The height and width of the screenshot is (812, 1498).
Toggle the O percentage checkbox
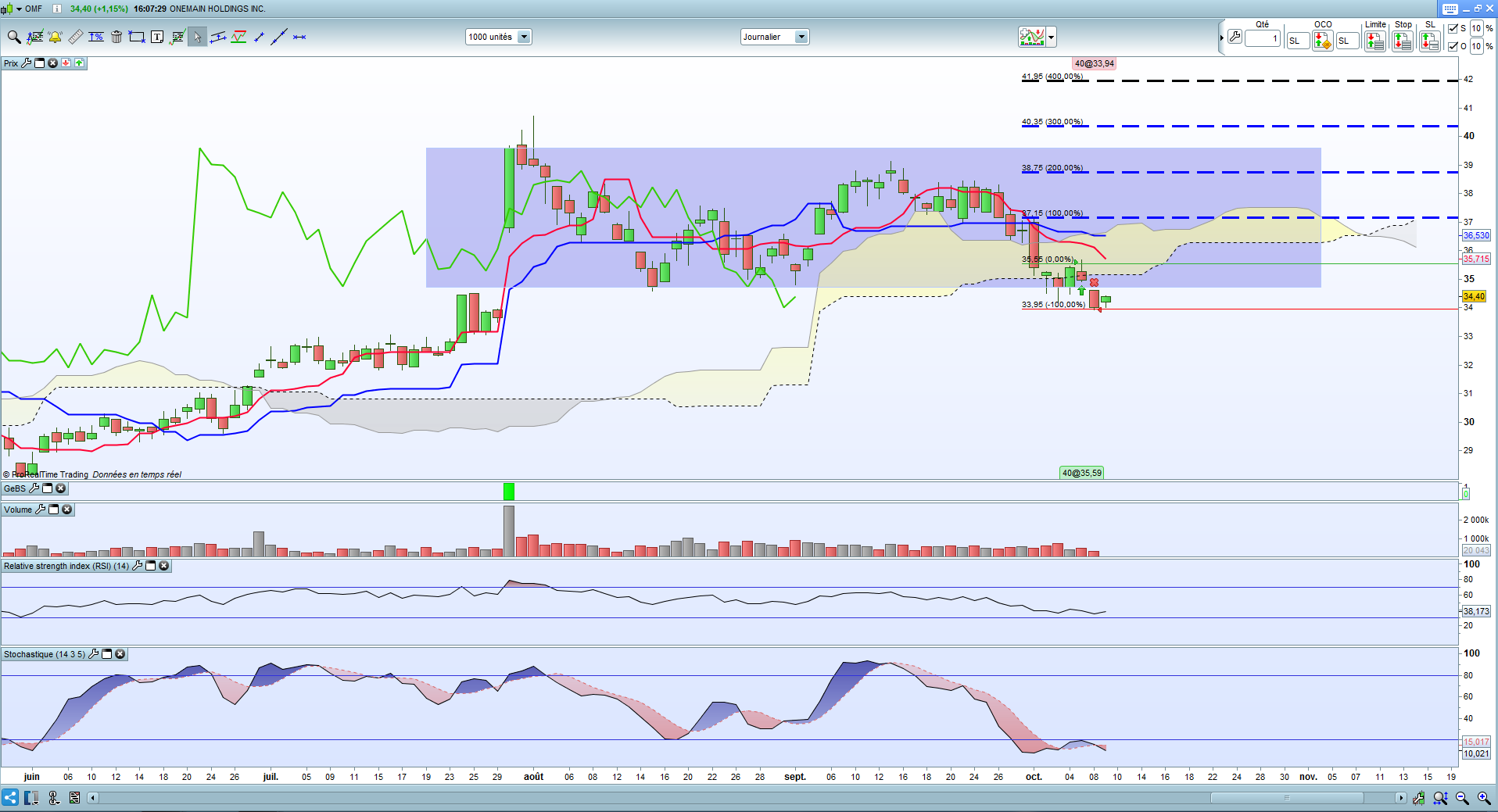(x=1453, y=46)
